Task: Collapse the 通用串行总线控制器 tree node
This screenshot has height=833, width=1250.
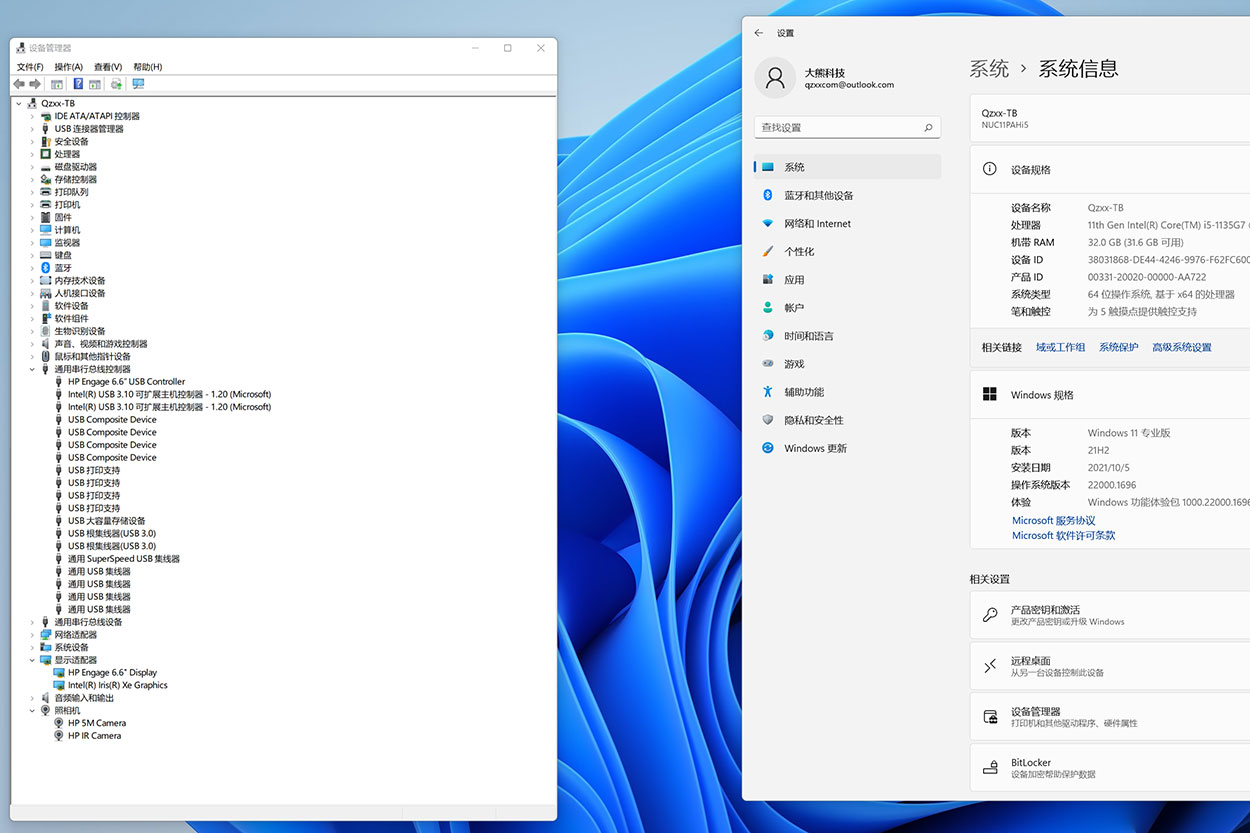Action: tap(32, 368)
